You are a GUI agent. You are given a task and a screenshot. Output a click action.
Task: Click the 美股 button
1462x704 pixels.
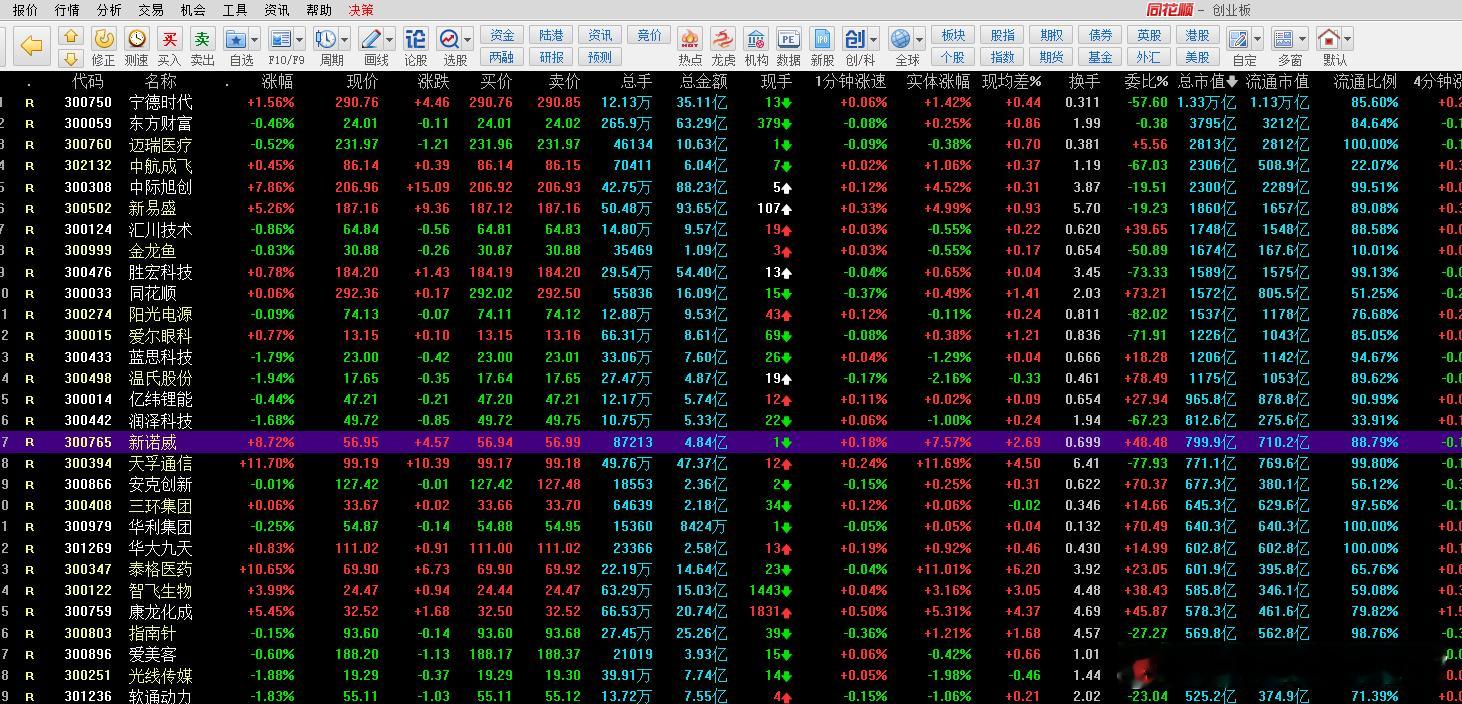[1198, 57]
